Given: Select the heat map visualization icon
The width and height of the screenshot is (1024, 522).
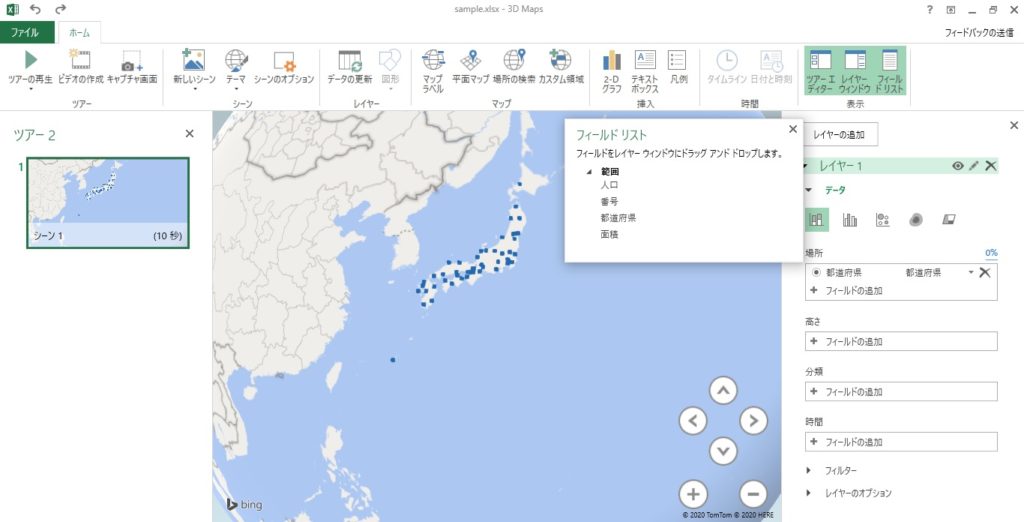Looking at the screenshot, I should coord(916,220).
